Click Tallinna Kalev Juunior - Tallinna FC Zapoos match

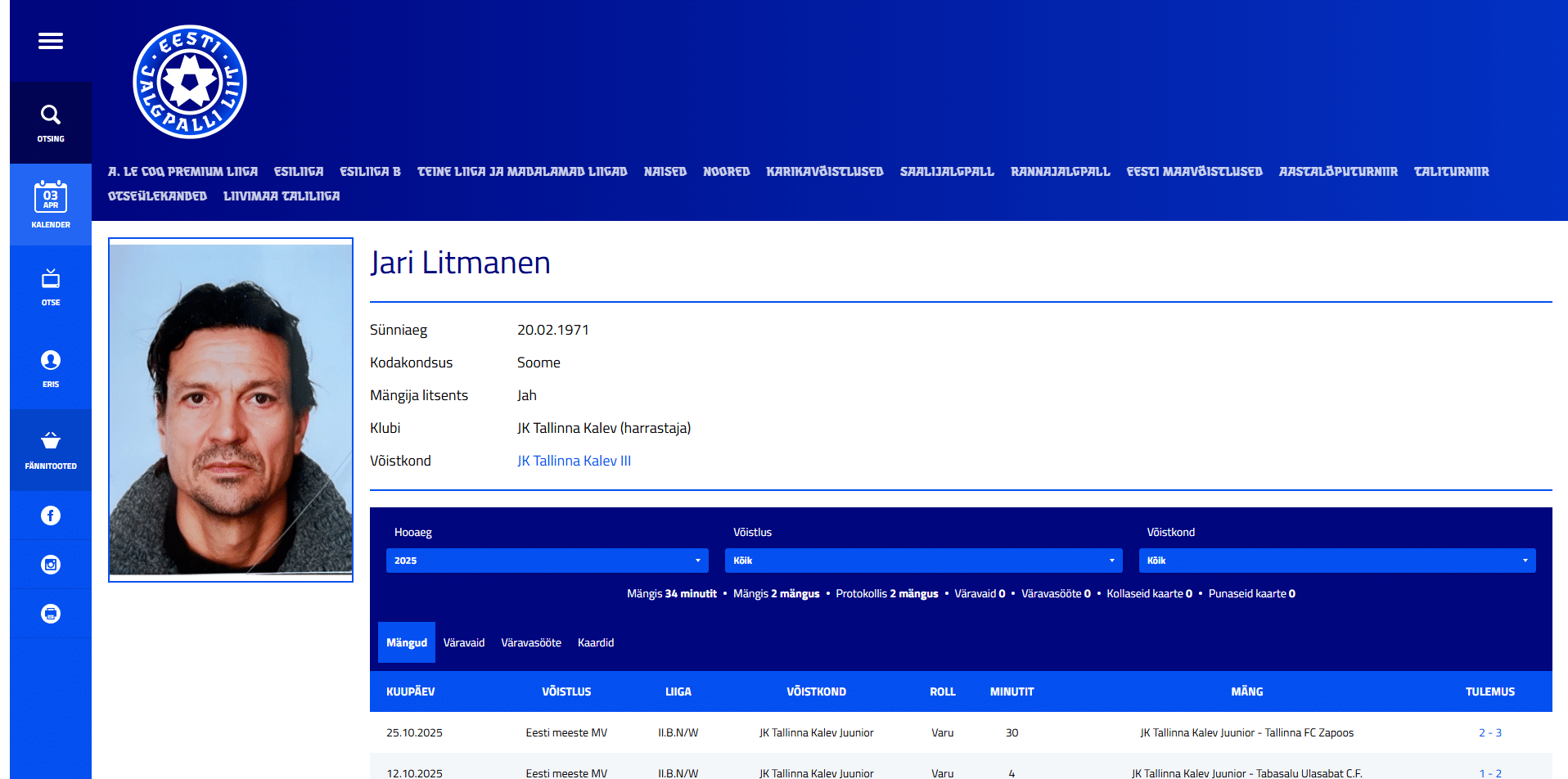coord(1247,732)
